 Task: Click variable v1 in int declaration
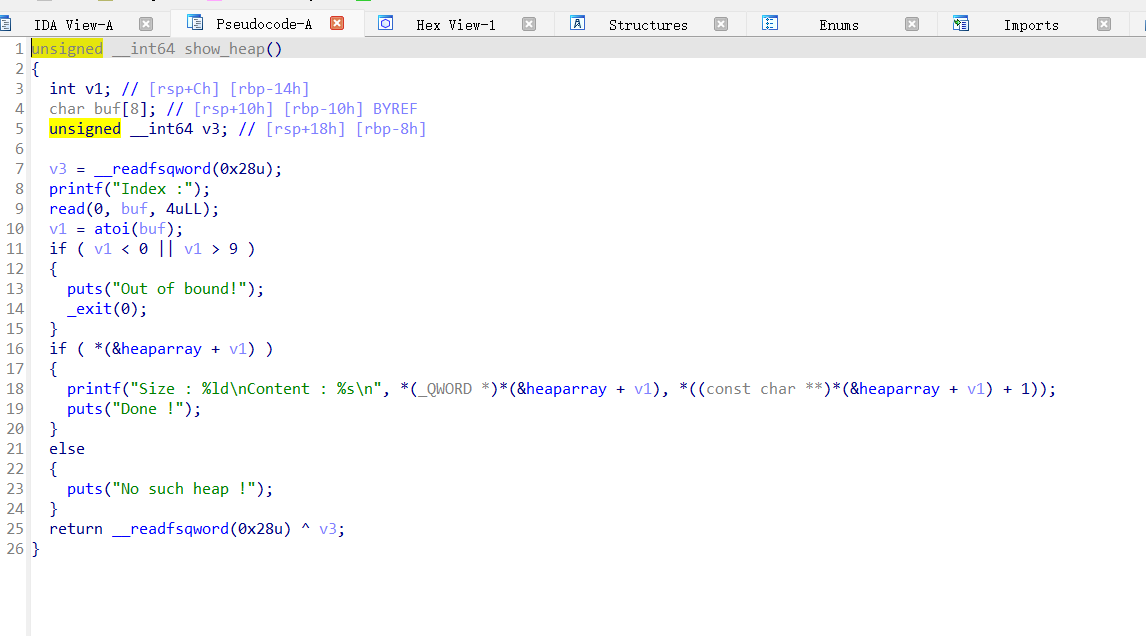point(94,89)
